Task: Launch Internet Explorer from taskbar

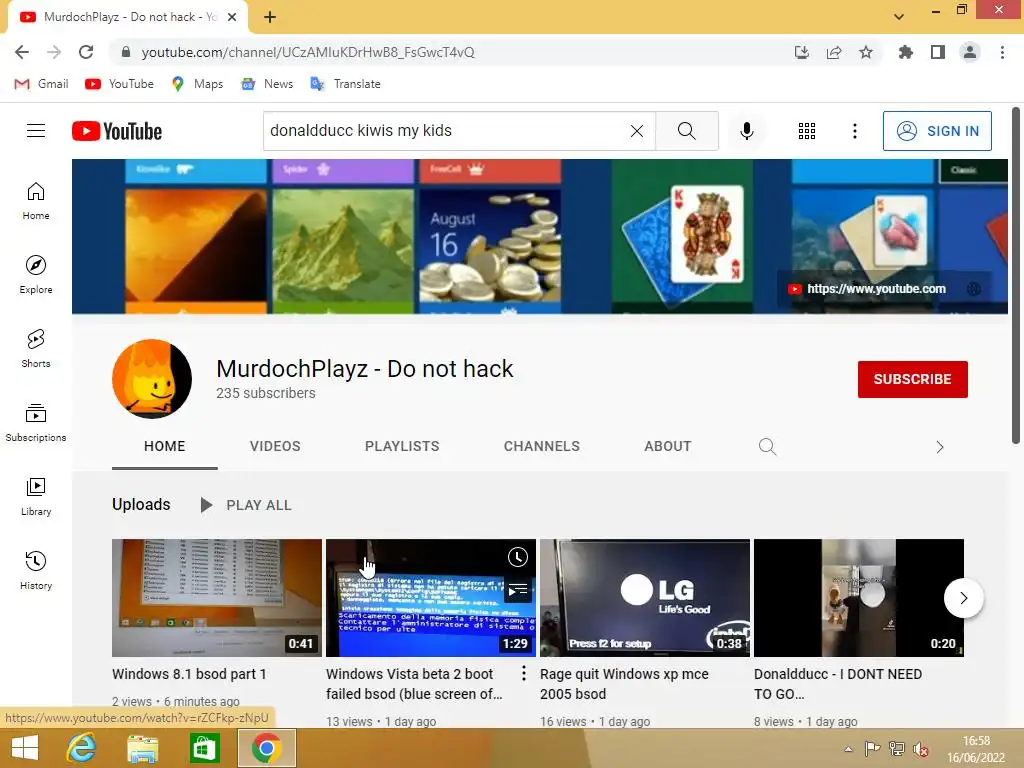Action: (82, 748)
